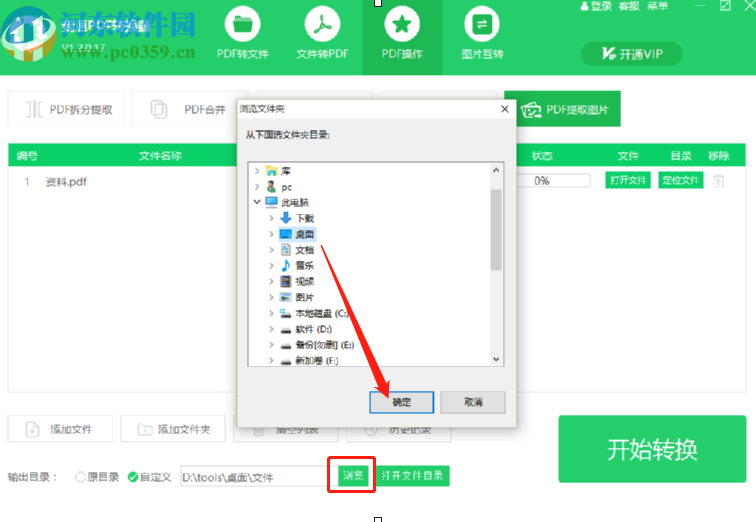Click the 添加文件夹 button

tap(173, 429)
